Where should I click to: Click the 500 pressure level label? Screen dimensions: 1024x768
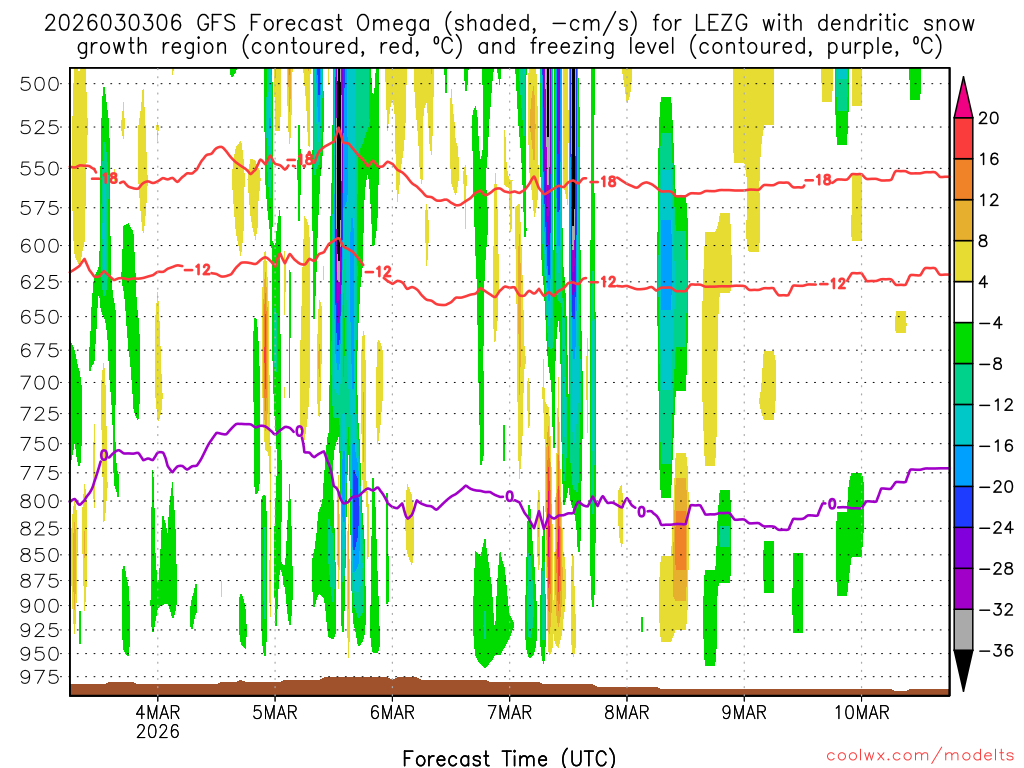point(39,84)
